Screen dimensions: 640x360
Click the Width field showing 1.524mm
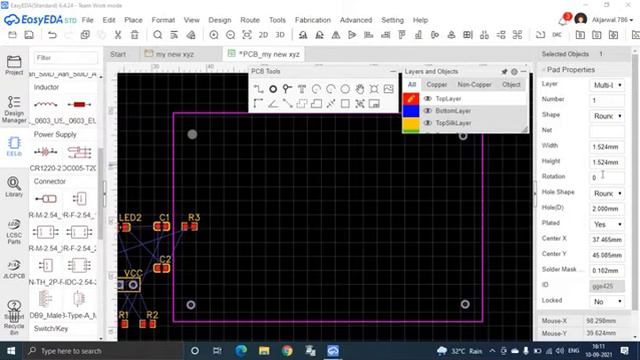(x=607, y=147)
